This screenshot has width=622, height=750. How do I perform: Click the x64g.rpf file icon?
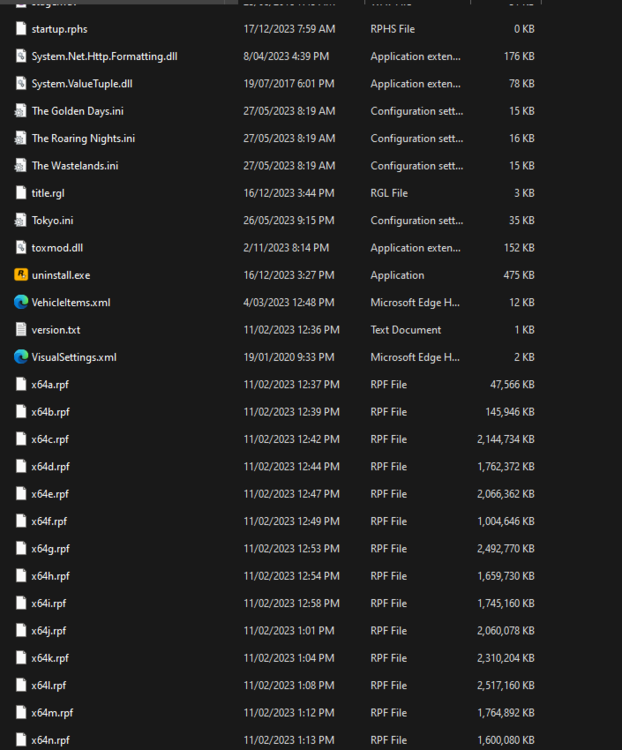click(21, 548)
